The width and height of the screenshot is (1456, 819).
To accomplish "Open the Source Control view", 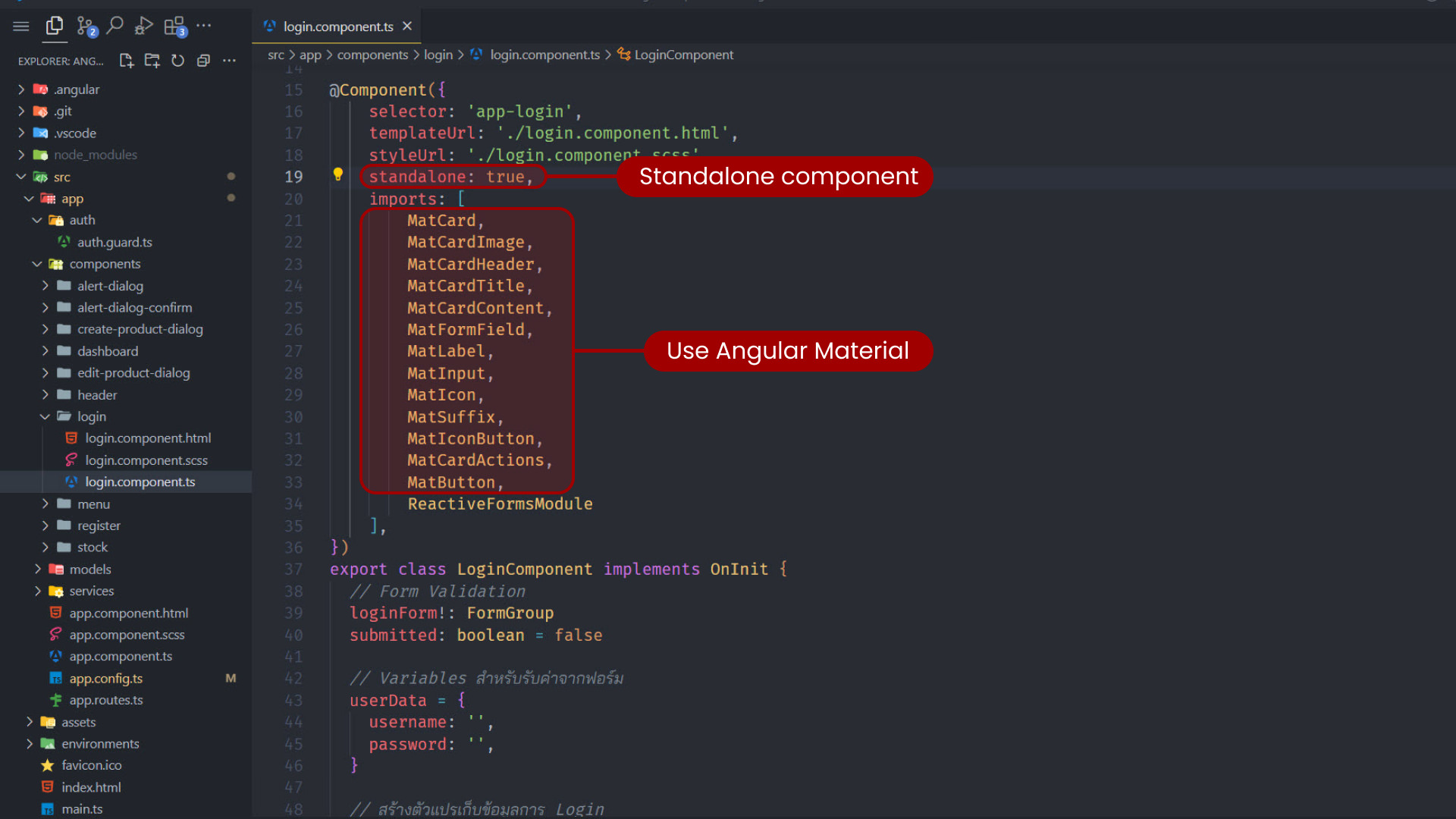I will (x=86, y=27).
